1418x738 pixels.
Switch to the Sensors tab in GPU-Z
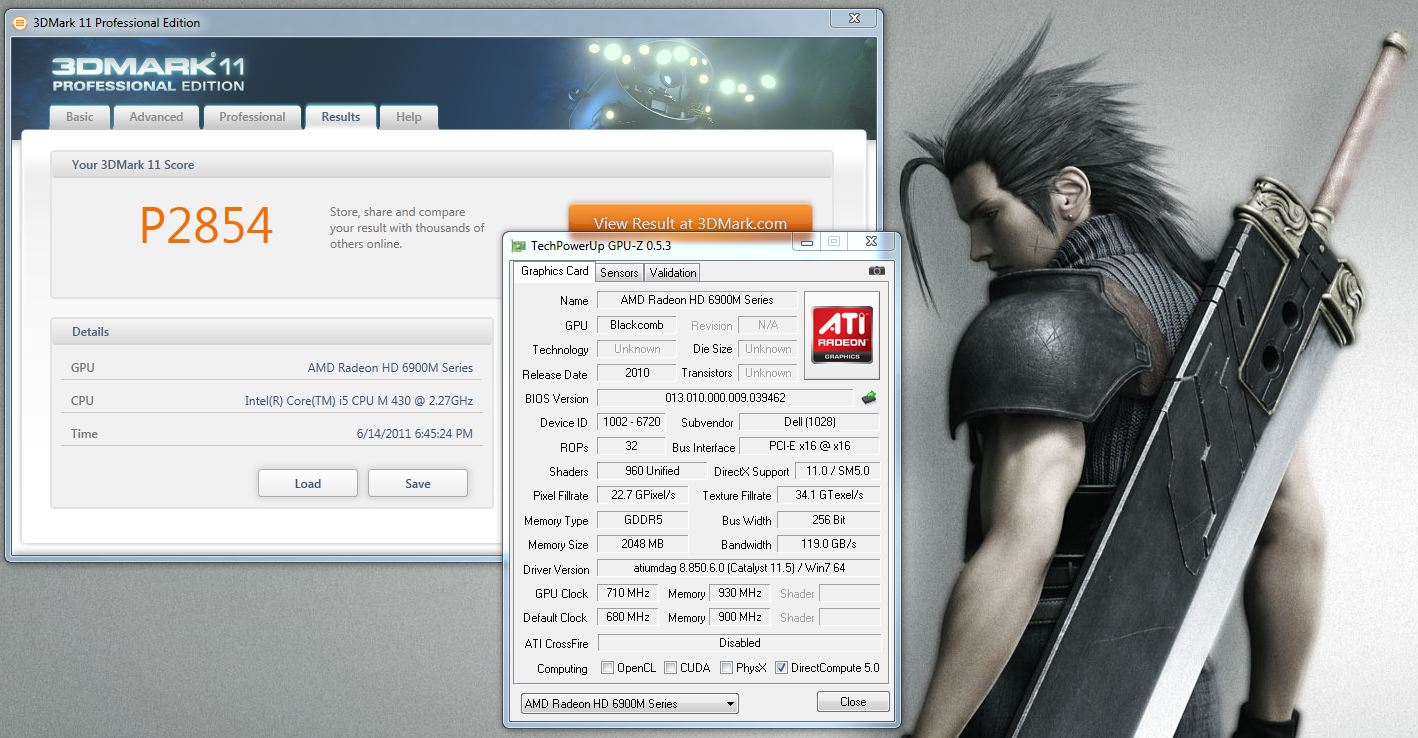pos(619,273)
